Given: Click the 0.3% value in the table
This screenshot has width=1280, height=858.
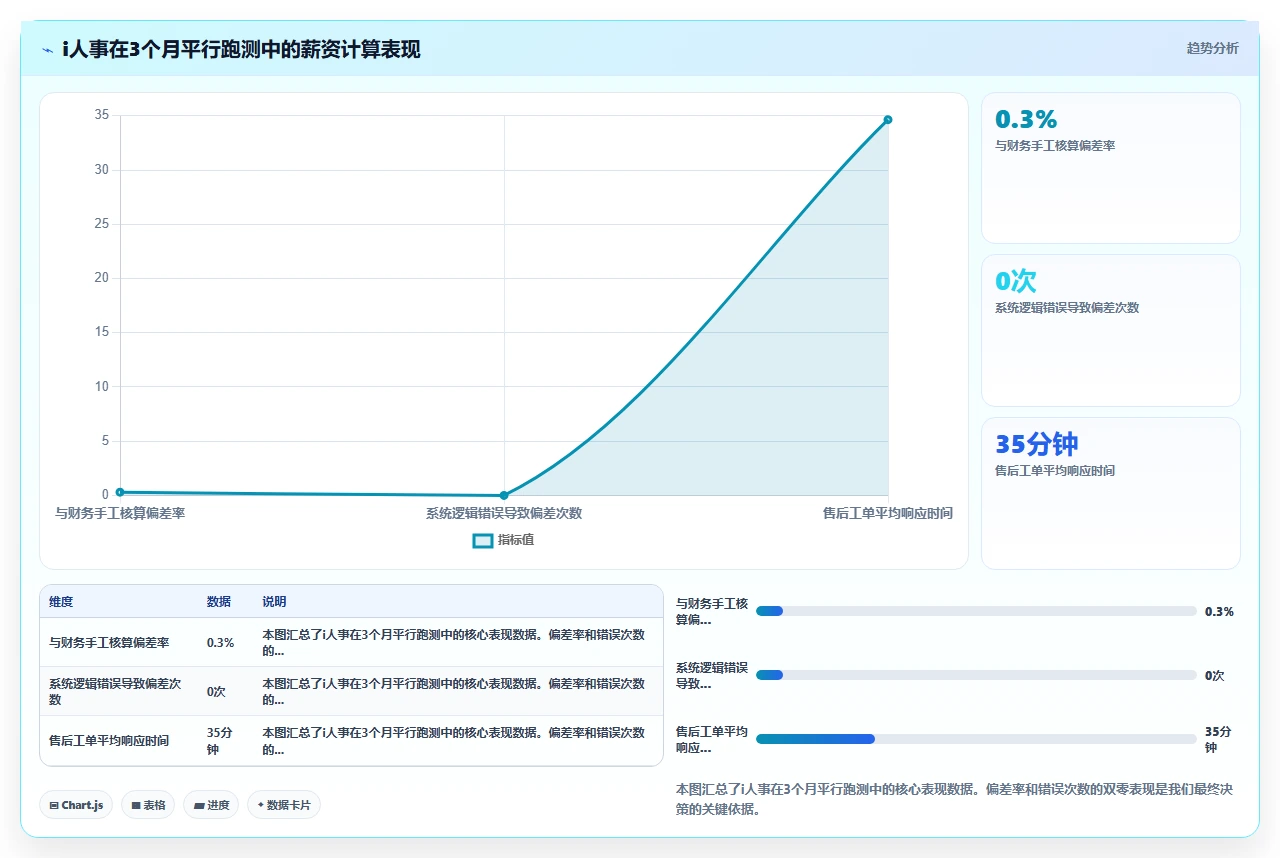Looking at the screenshot, I should click(220, 643).
